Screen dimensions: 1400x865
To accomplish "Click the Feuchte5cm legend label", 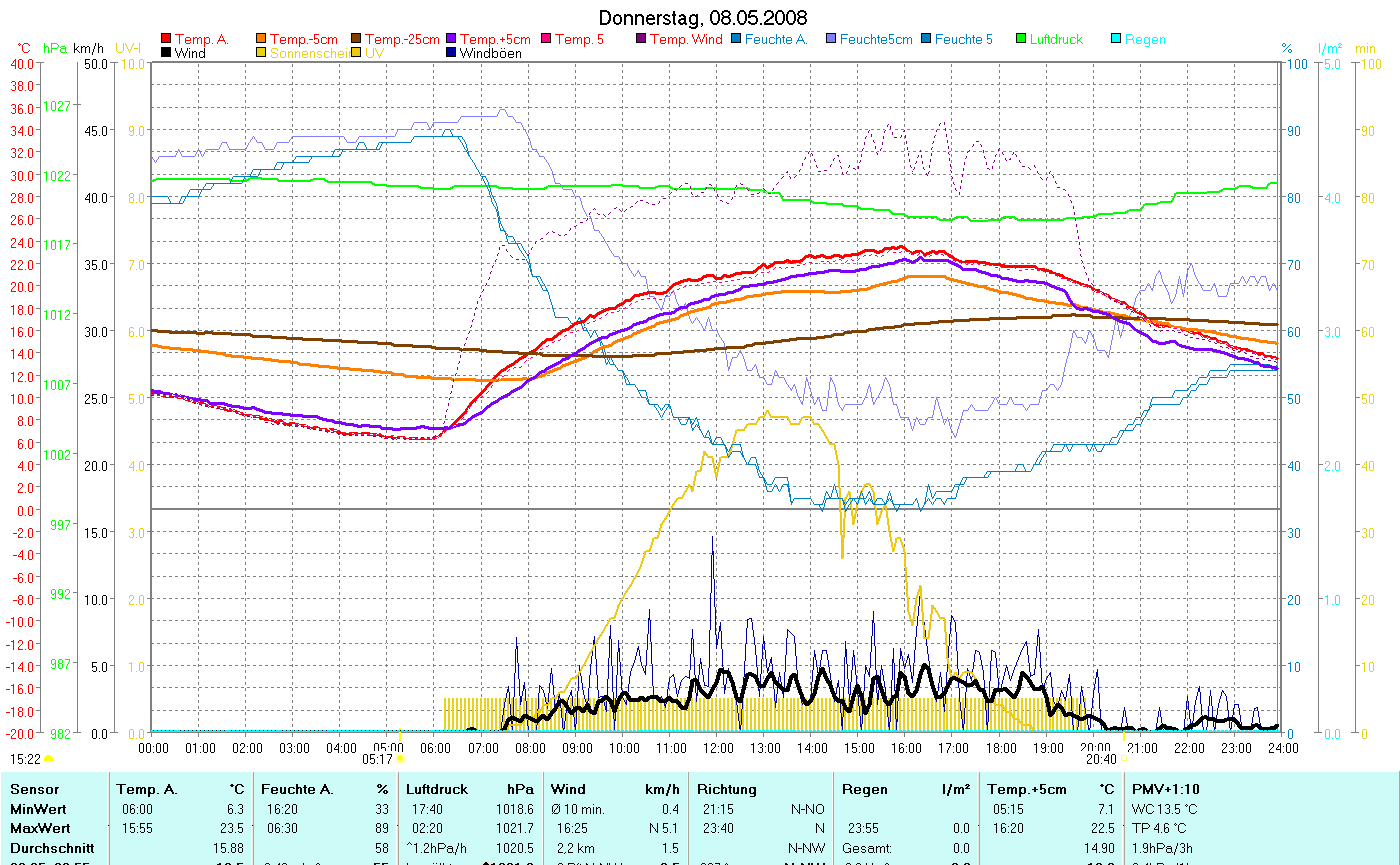I will coord(875,39).
